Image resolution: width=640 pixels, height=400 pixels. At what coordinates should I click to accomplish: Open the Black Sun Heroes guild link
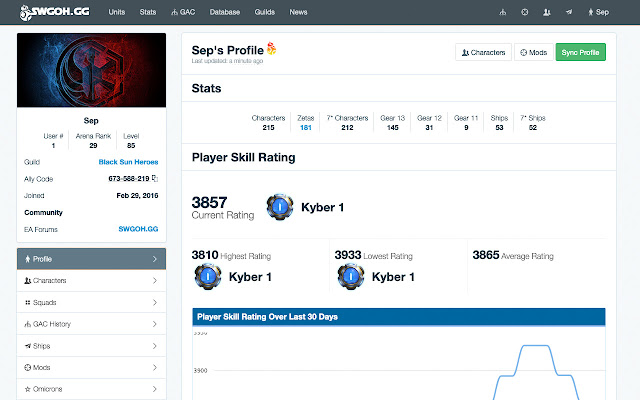tap(128, 162)
